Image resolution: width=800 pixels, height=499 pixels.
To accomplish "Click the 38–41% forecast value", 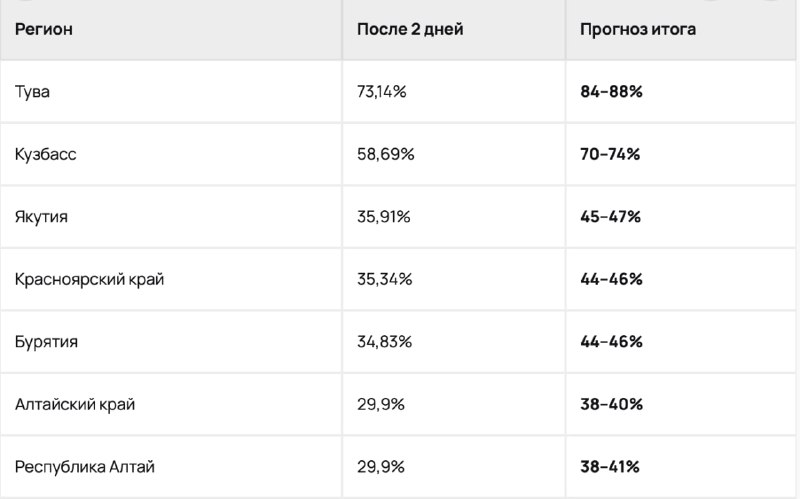I will pos(610,466).
